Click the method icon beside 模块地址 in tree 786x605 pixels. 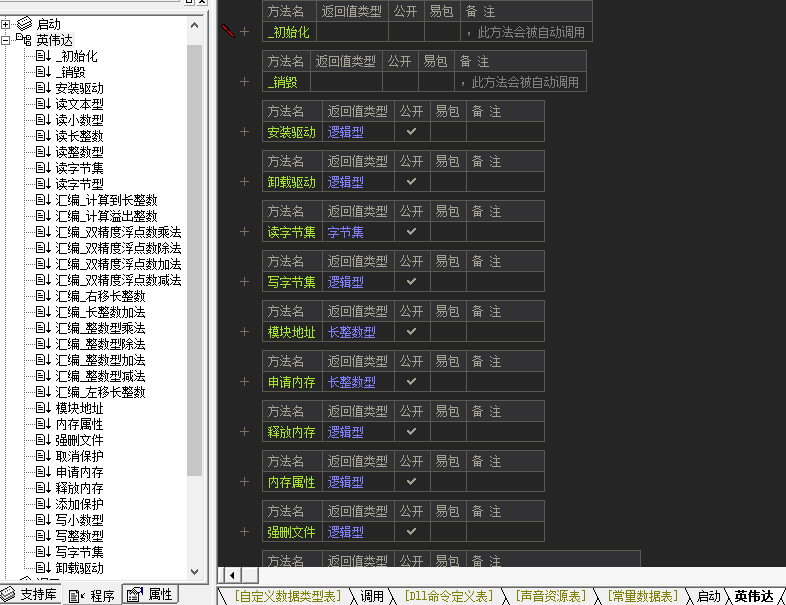pyautogui.click(x=42, y=408)
